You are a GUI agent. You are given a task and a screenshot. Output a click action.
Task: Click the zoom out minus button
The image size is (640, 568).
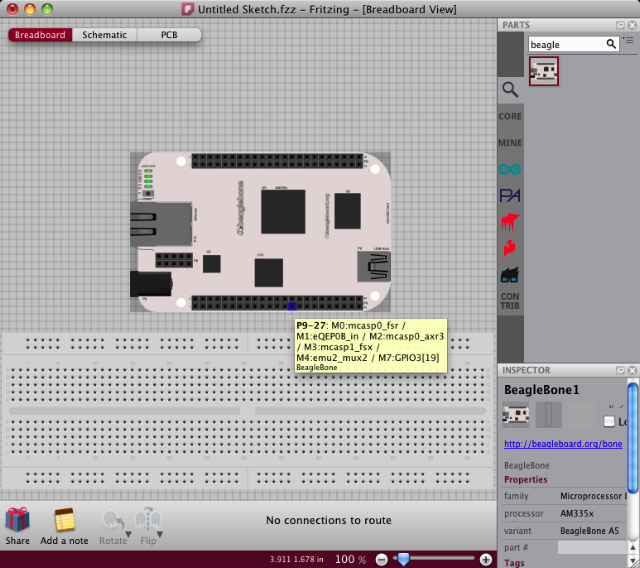click(x=382, y=559)
